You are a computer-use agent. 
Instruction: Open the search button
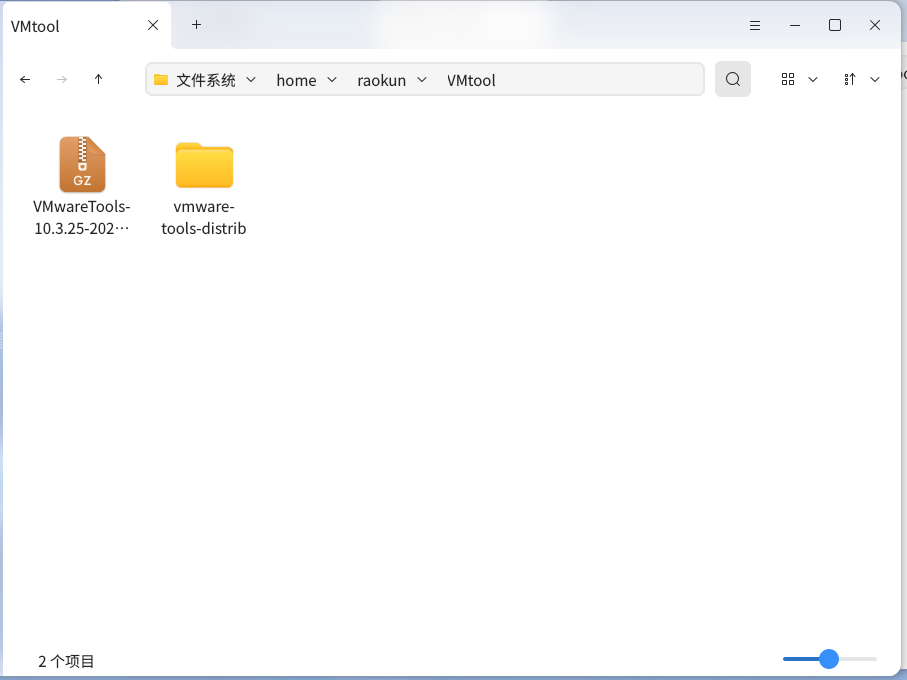click(733, 79)
